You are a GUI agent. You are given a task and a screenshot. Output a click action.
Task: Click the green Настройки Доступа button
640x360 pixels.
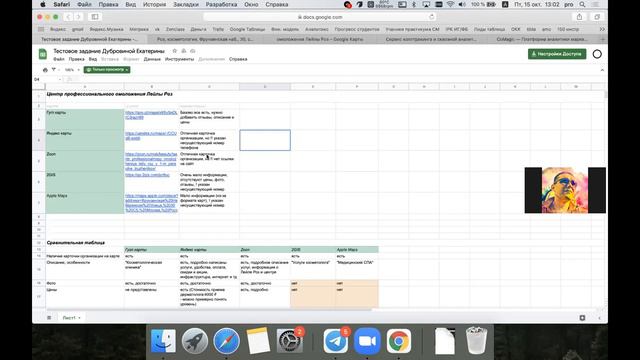[x=557, y=54]
